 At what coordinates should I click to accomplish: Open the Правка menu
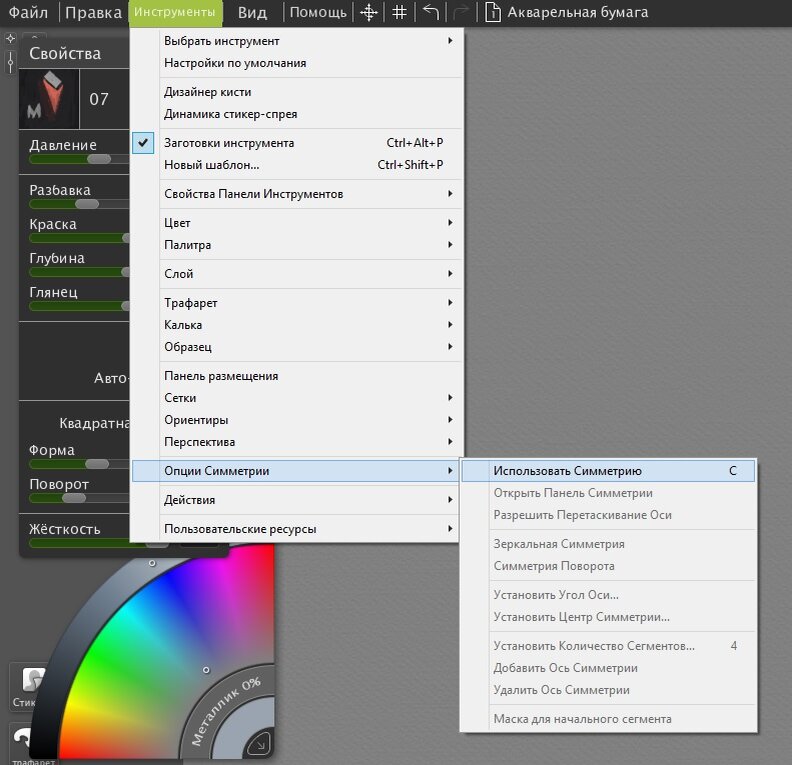point(93,13)
